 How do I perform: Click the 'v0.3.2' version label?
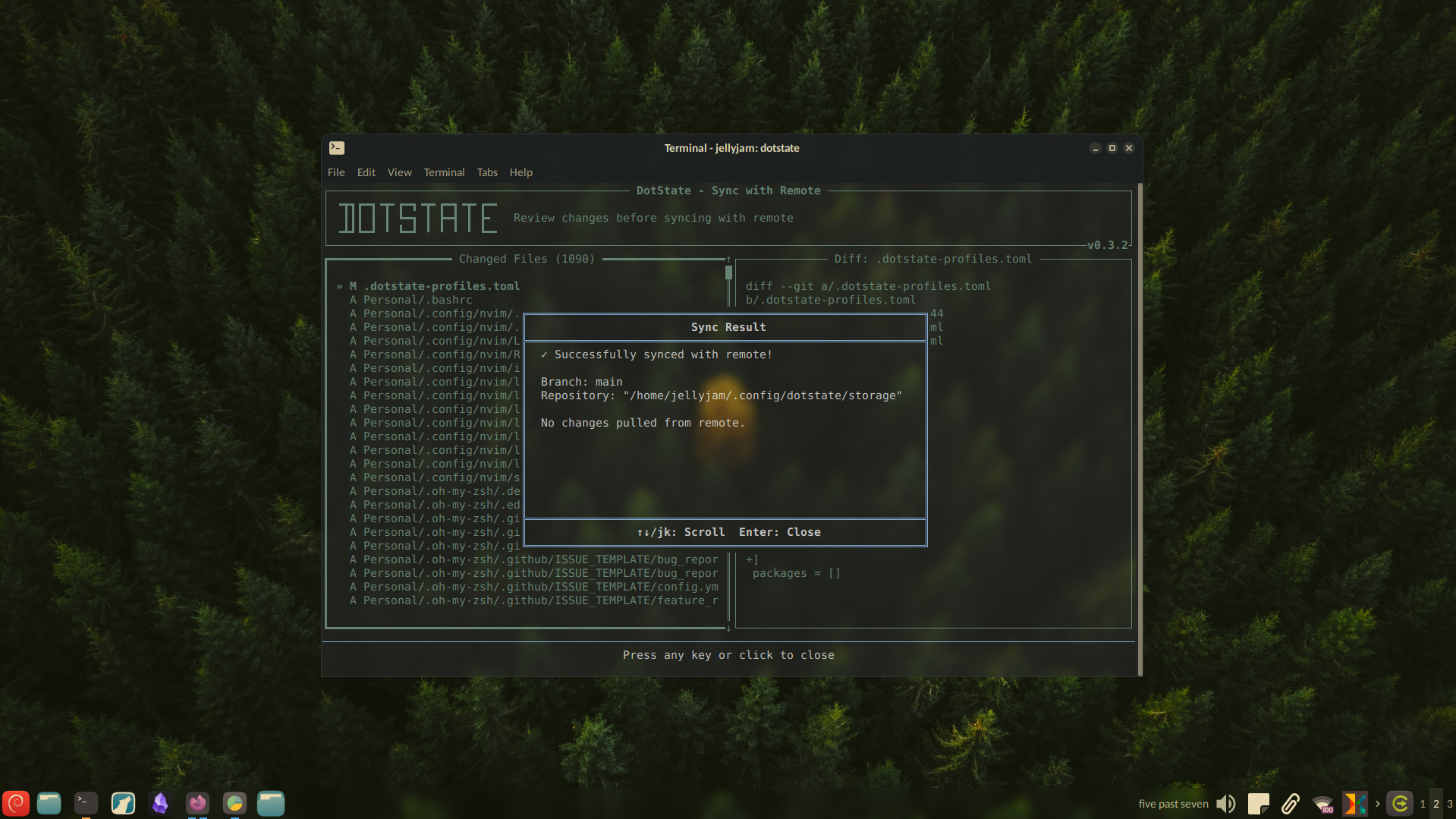pyautogui.click(x=1108, y=245)
